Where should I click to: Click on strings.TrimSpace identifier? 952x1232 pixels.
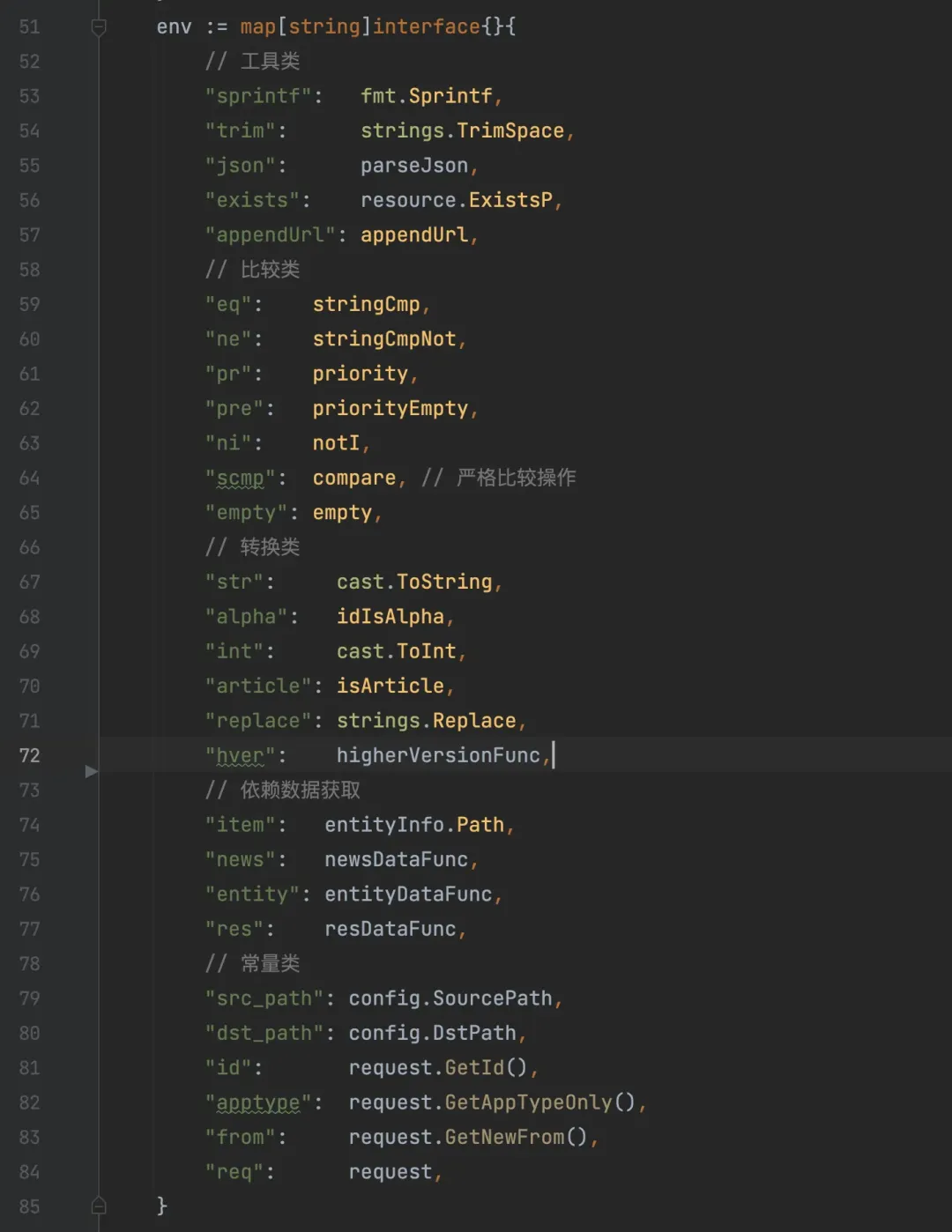coord(462,130)
